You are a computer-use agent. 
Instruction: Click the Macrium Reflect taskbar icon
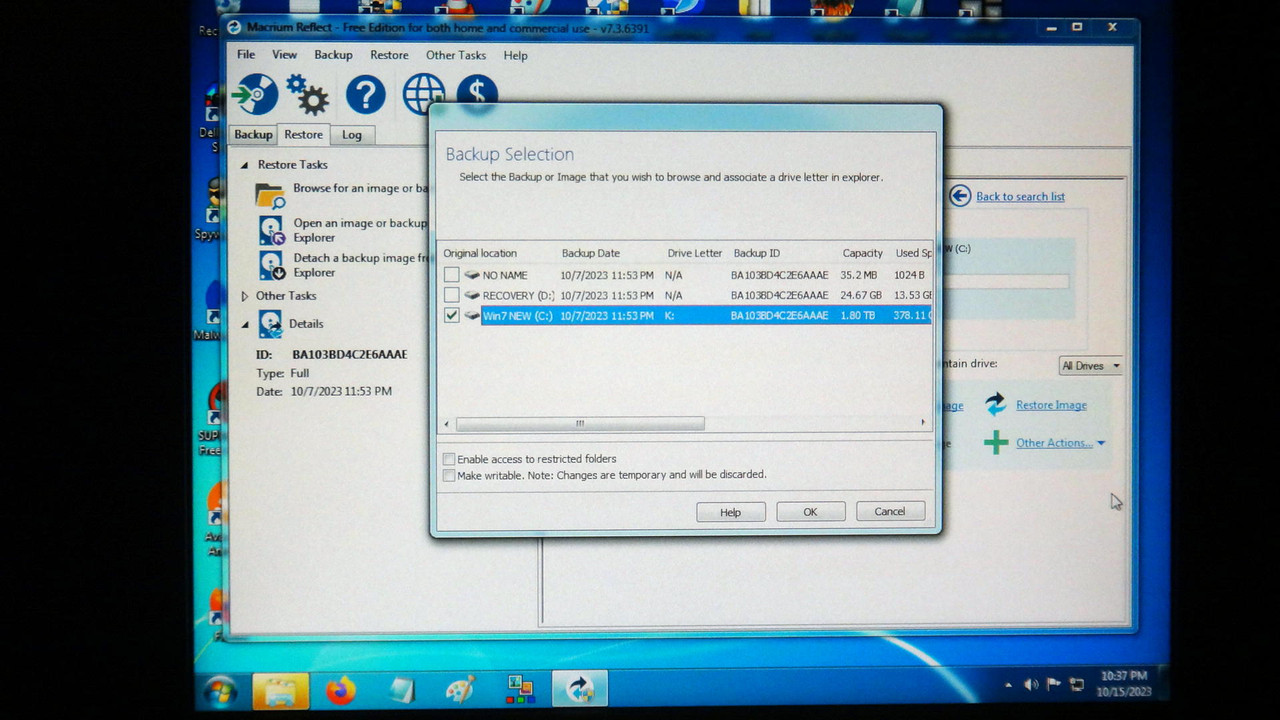pos(580,689)
